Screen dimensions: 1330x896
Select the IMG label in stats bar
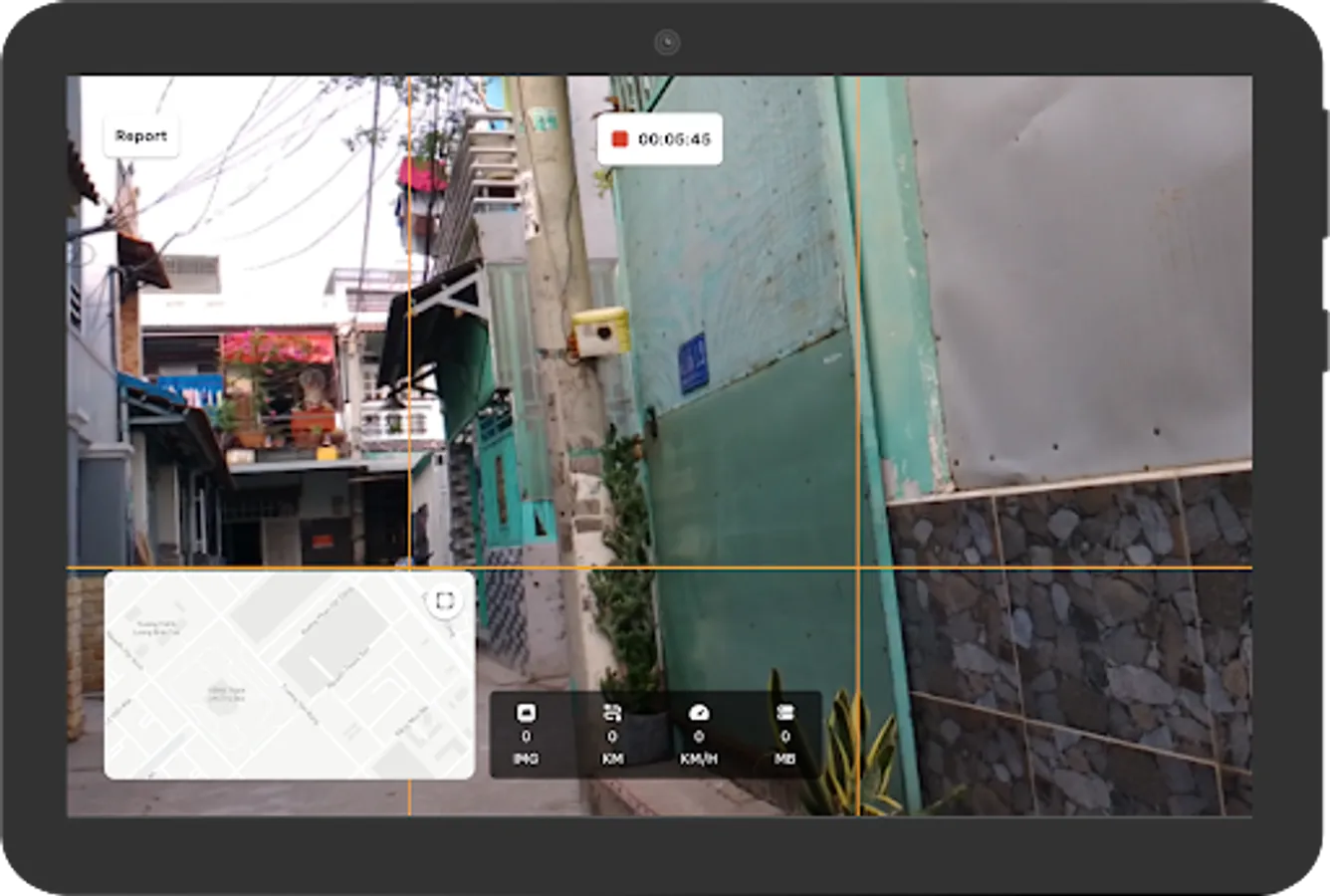(526, 759)
